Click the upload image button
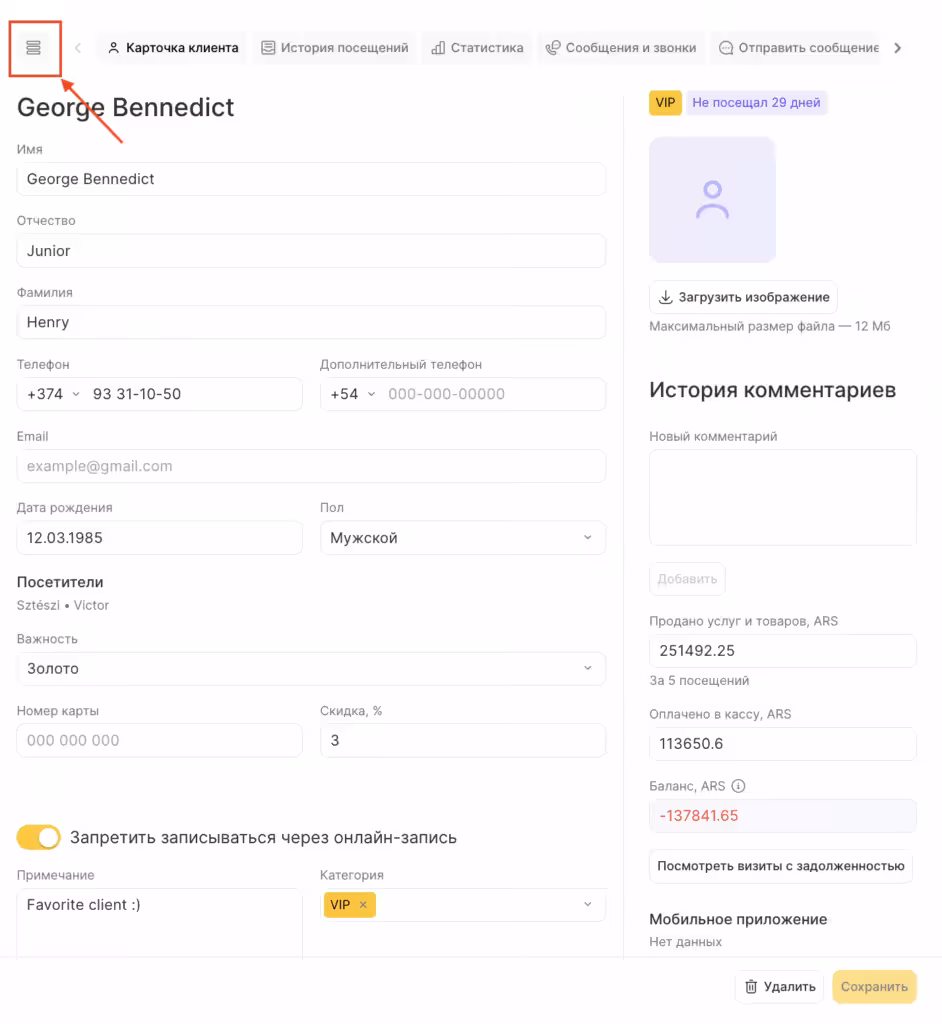 [x=743, y=297]
